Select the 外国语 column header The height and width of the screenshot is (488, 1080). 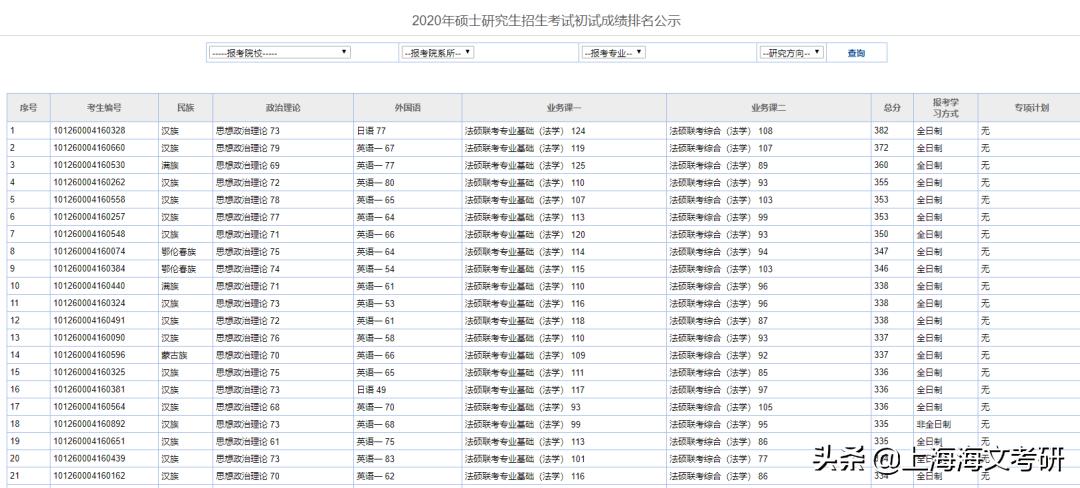click(x=407, y=107)
